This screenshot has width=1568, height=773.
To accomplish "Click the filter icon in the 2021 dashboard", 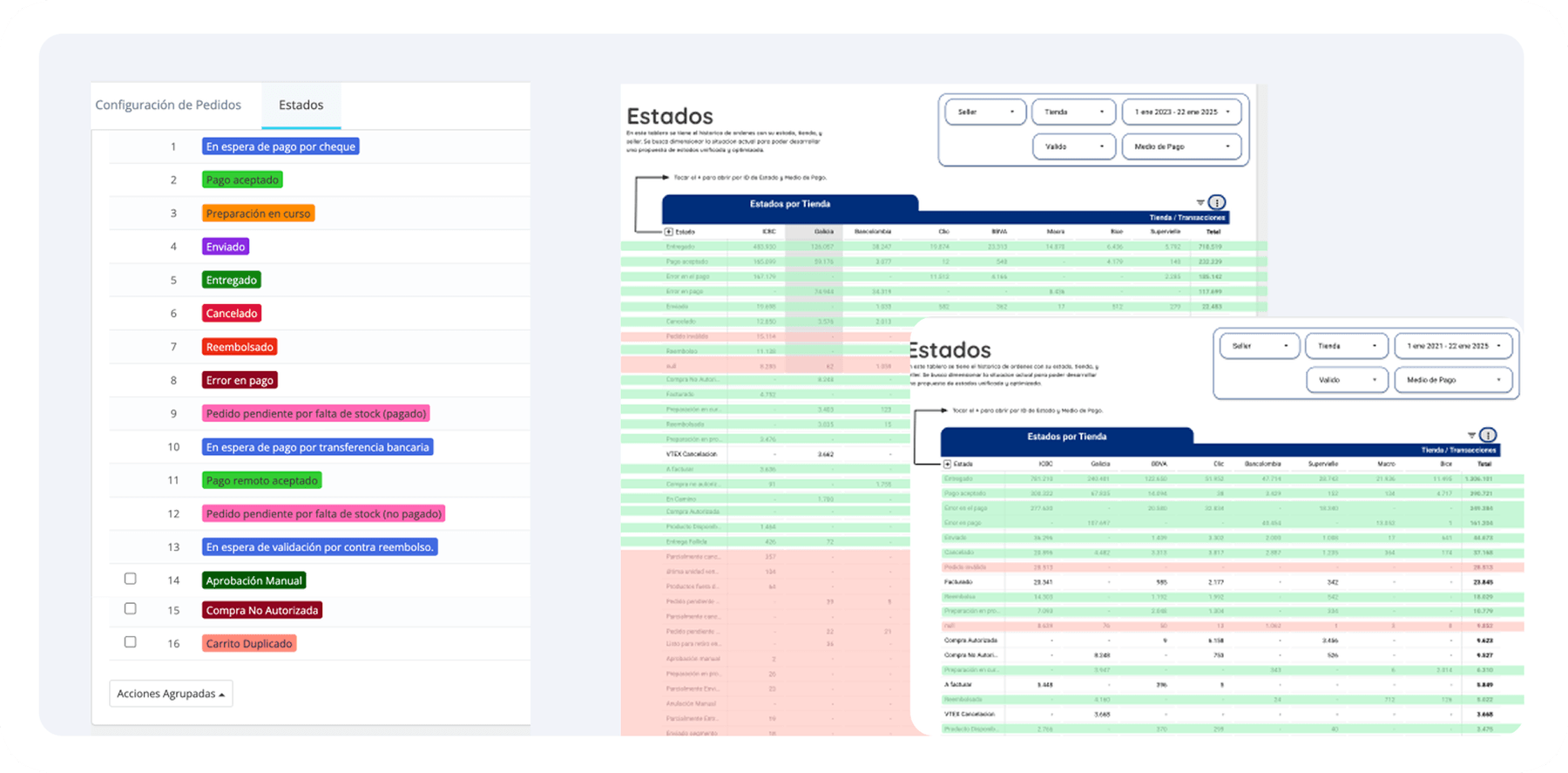I will 1471,435.
